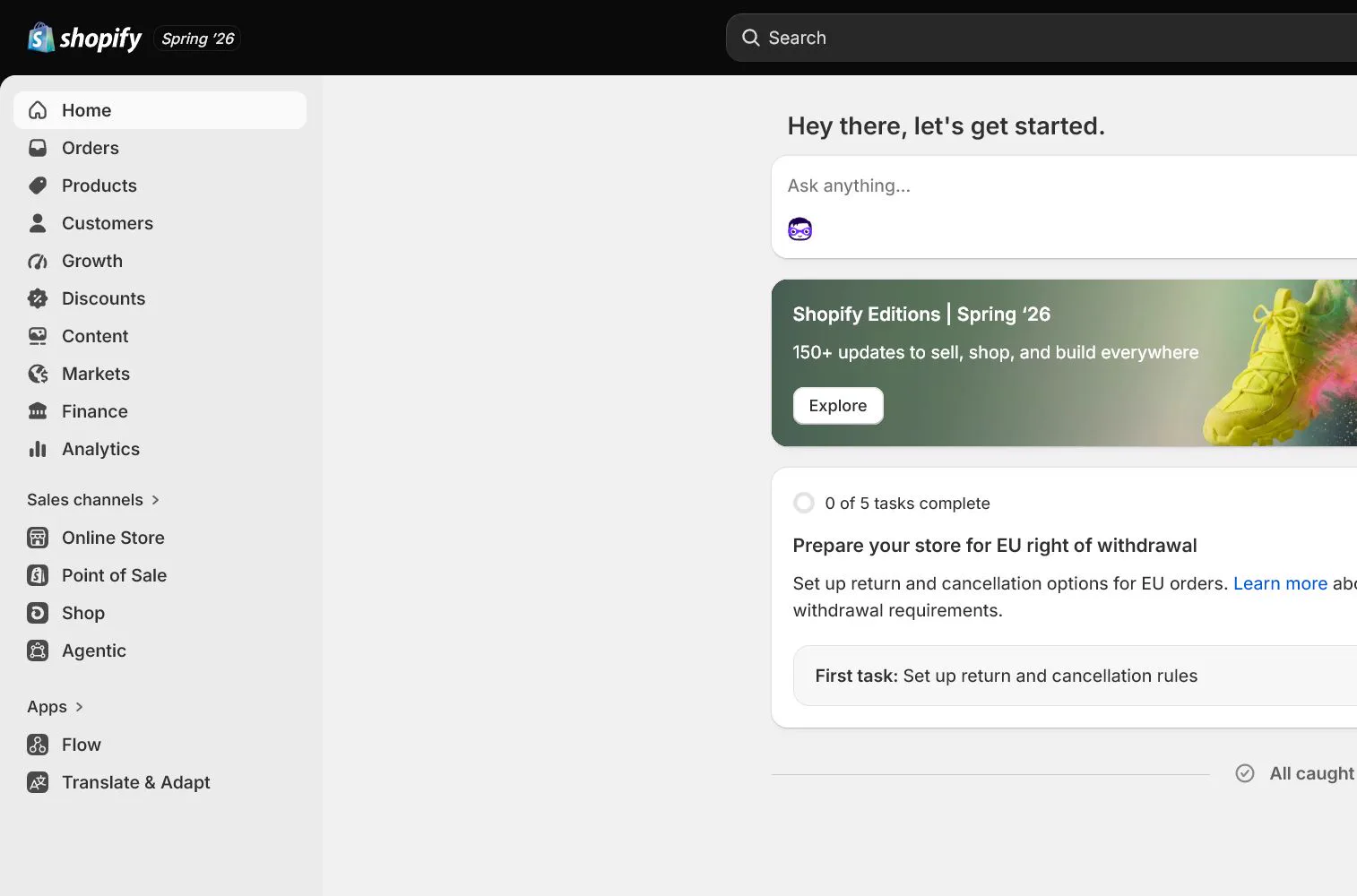The image size is (1357, 896).
Task: Click the Finance bank icon
Action: (x=38, y=411)
